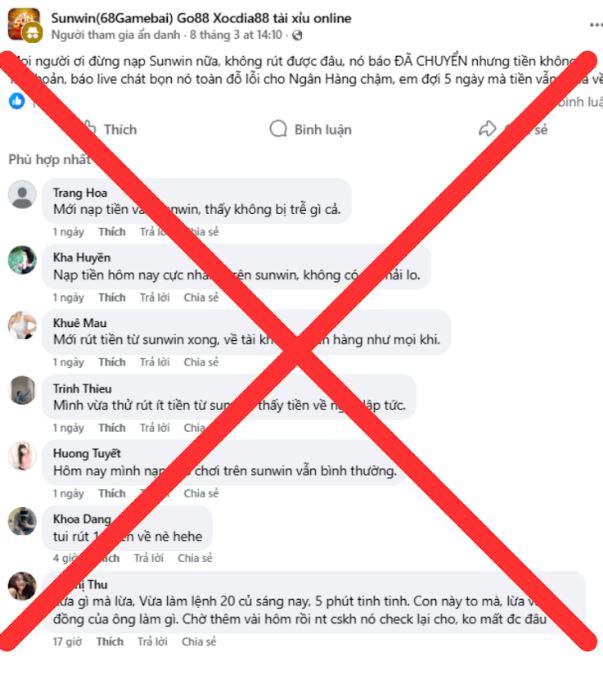Like Khoa Dang's comment
This screenshot has height=683, width=603.
(x=107, y=558)
